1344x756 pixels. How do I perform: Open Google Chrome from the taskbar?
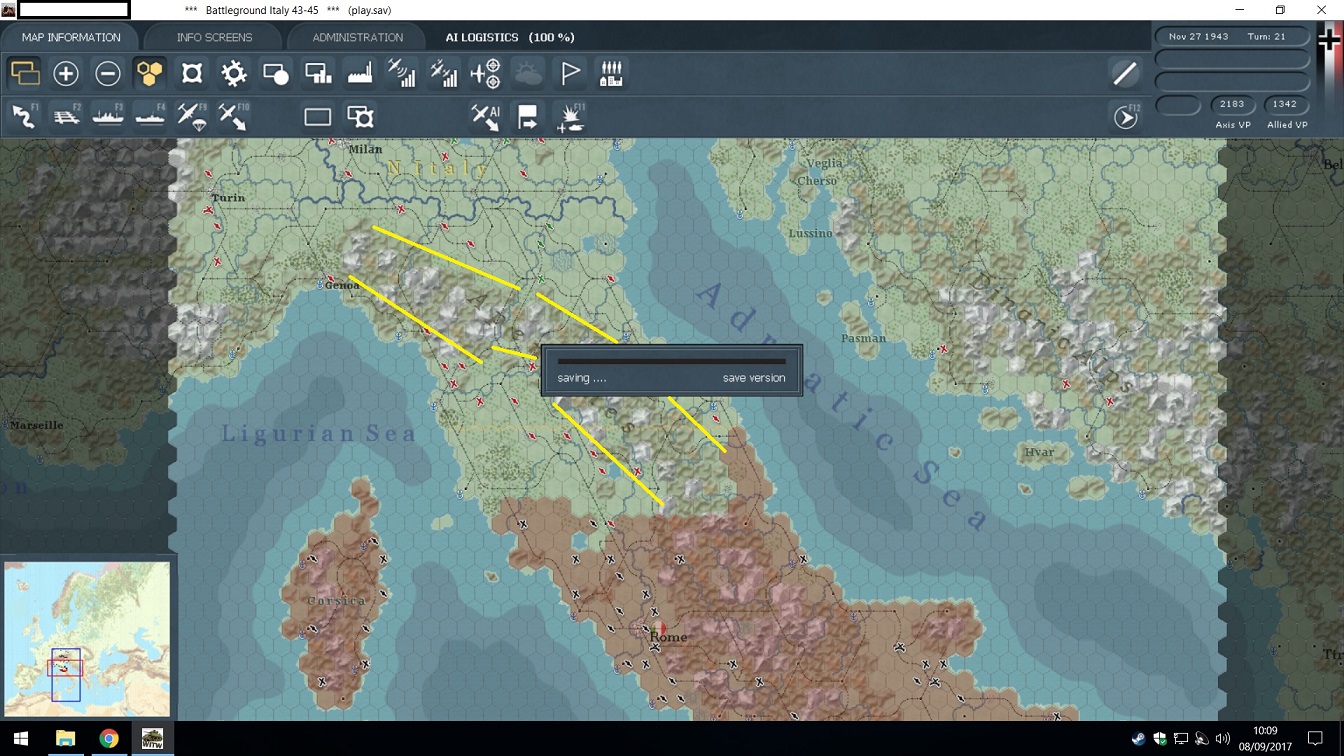(109, 739)
